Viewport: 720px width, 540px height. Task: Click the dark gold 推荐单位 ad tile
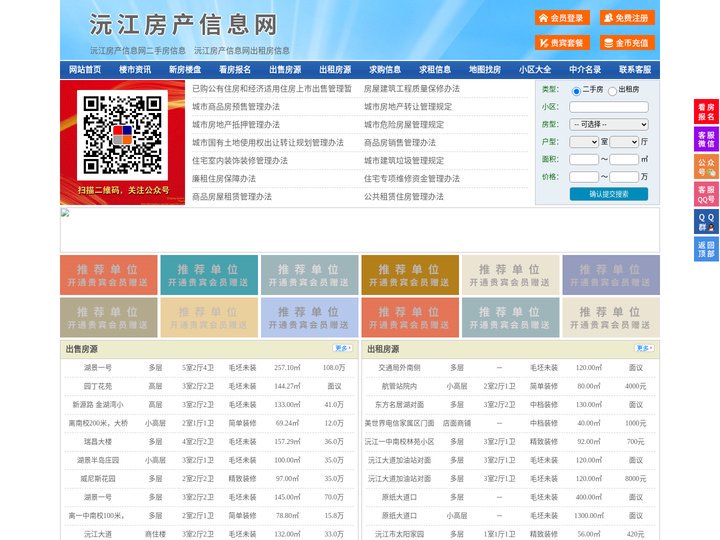coord(410,275)
